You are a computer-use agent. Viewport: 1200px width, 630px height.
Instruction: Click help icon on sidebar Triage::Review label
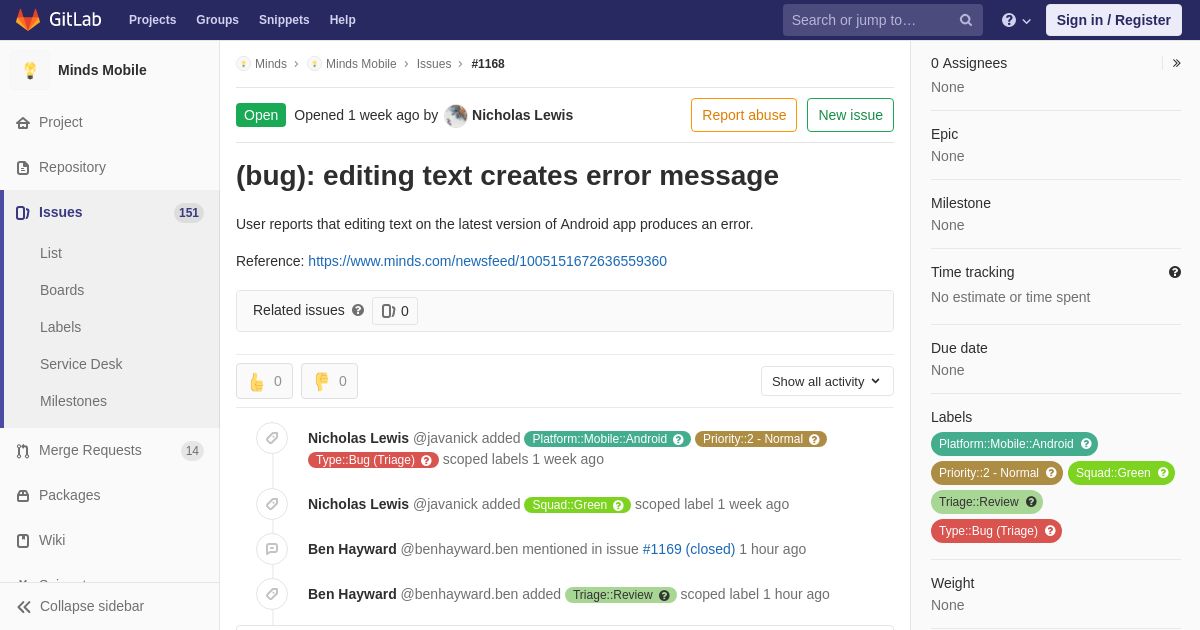click(1031, 502)
